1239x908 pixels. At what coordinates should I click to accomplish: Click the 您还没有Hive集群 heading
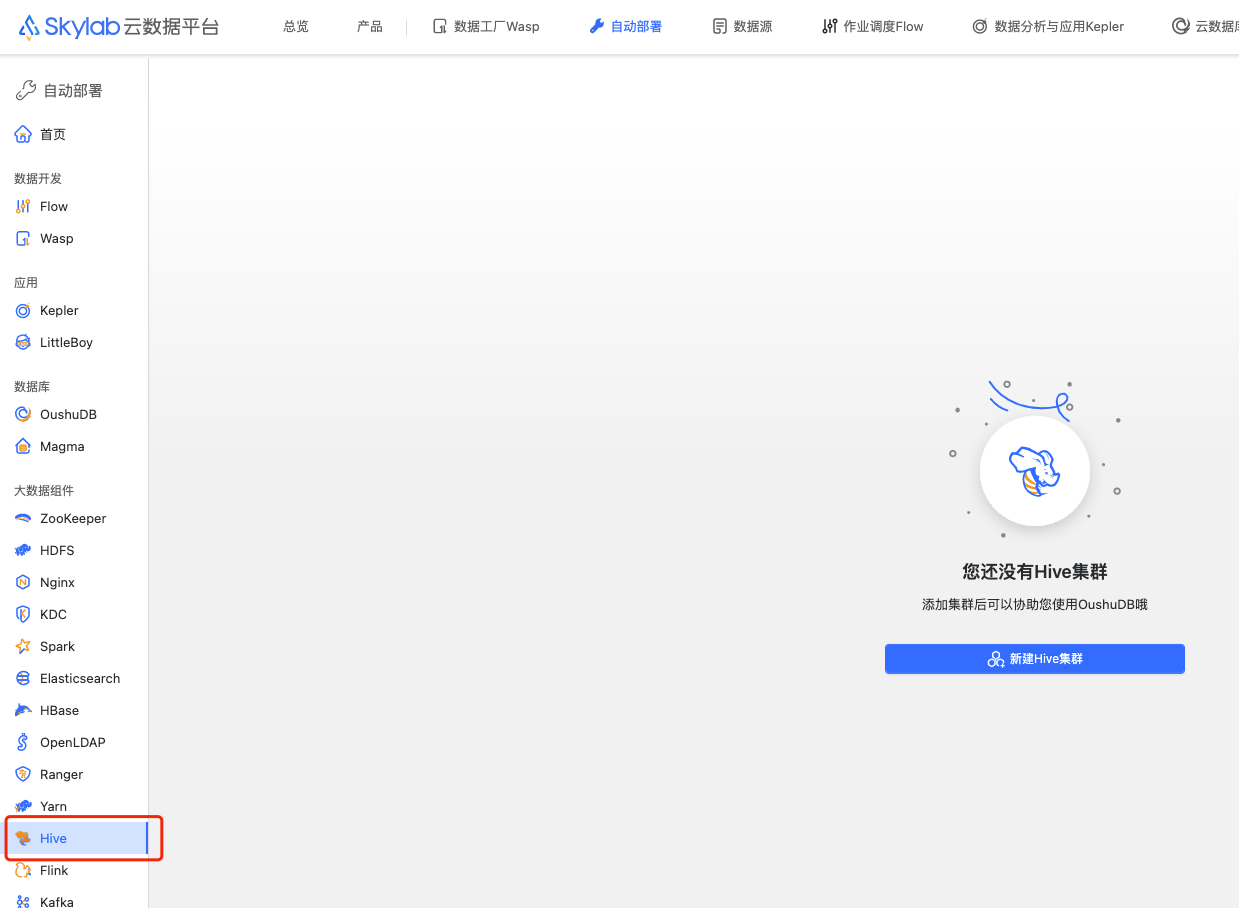[1035, 572]
